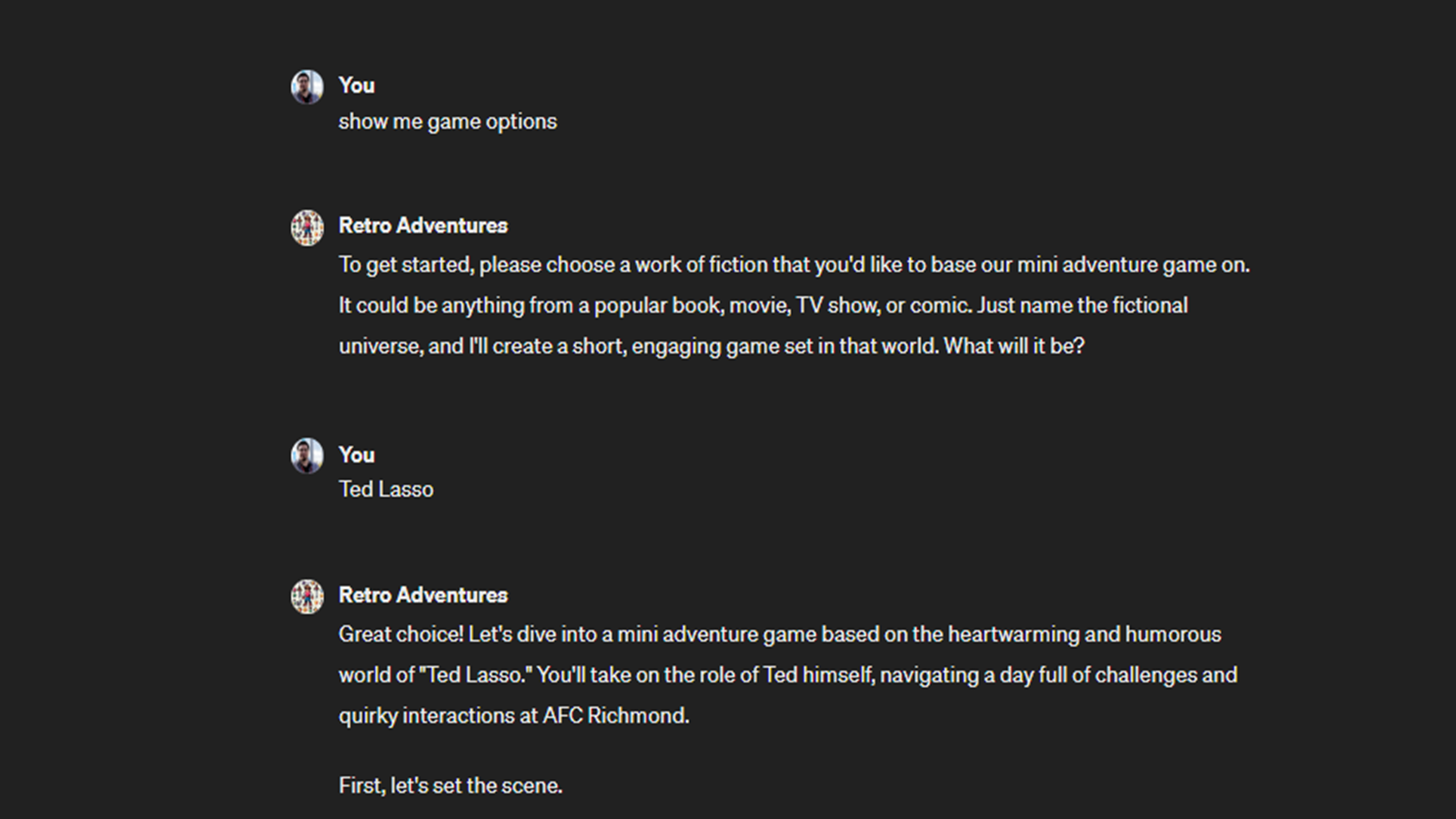1456x819 pixels.
Task: Click the line "quirky interactions at AFC Richmond."
Action: tap(514, 716)
